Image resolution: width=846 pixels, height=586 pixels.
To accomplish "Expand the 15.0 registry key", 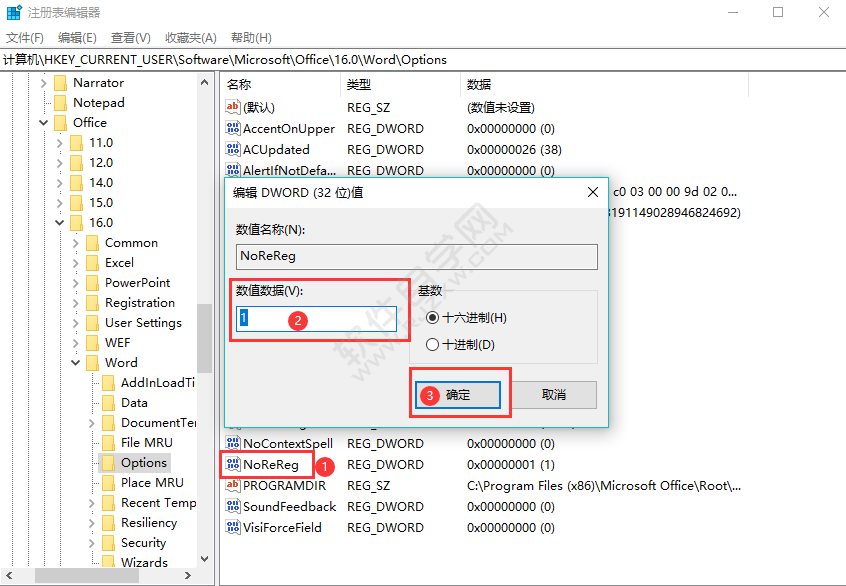I will coord(59,202).
